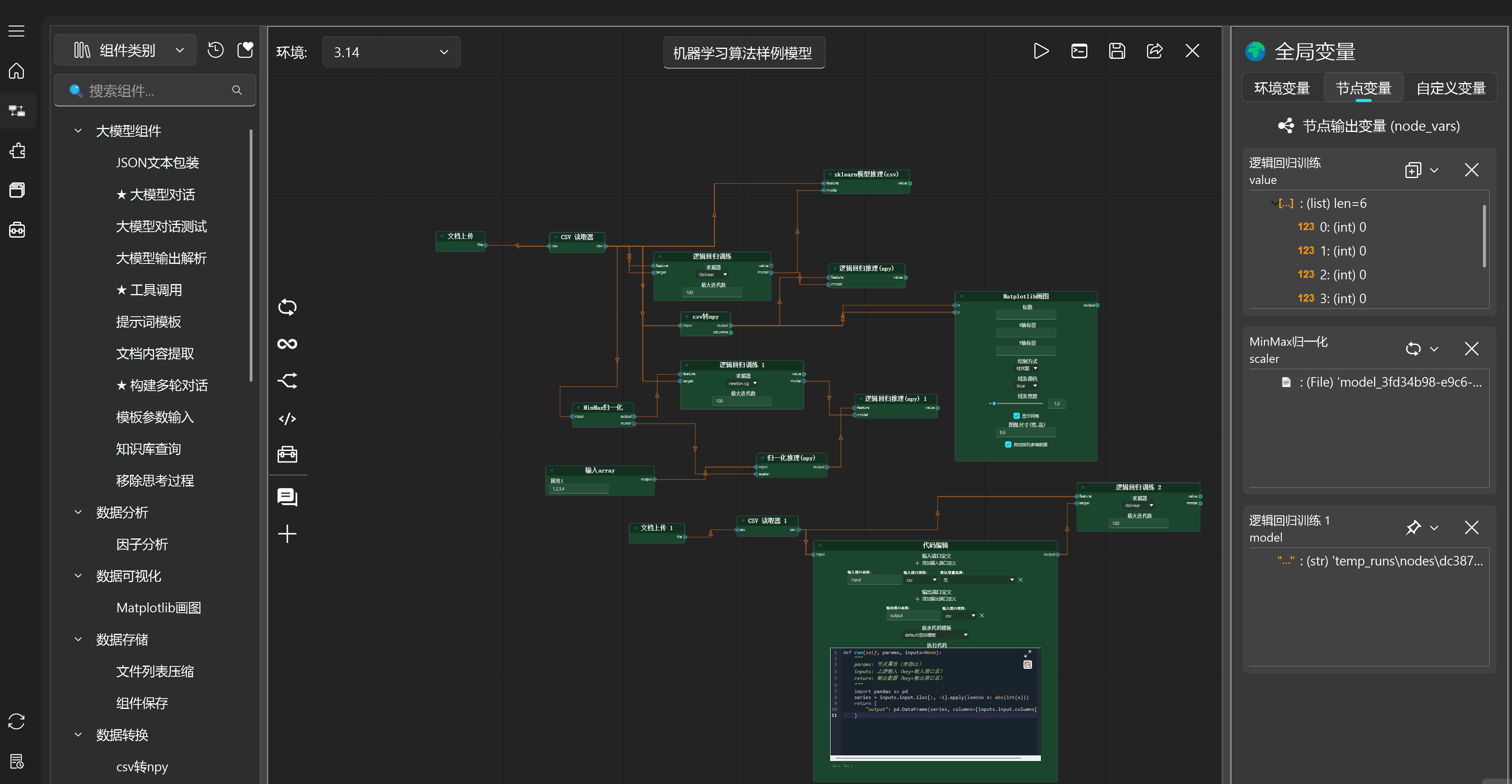Click the refresh icon on MinMax归一化 card
Image resolution: width=1512 pixels, height=784 pixels.
point(1413,349)
